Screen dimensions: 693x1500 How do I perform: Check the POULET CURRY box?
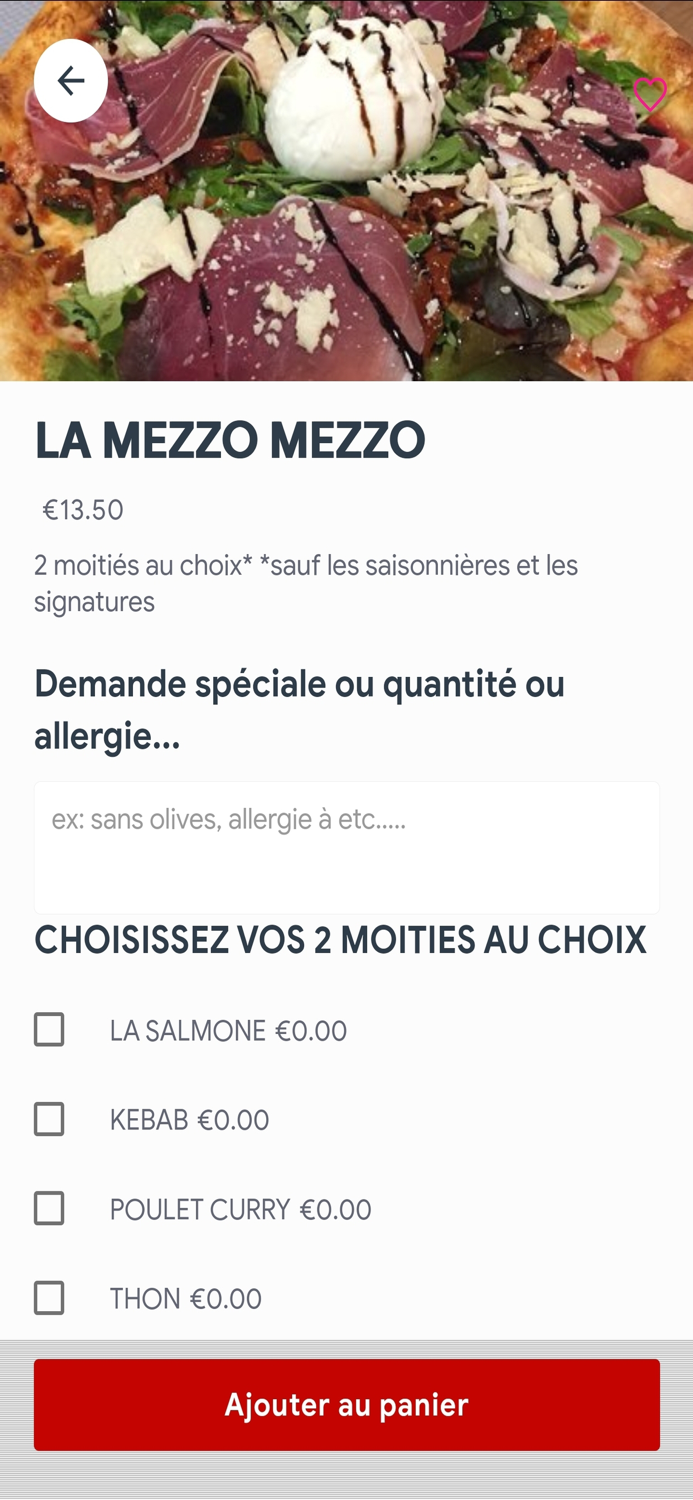tap(49, 1208)
